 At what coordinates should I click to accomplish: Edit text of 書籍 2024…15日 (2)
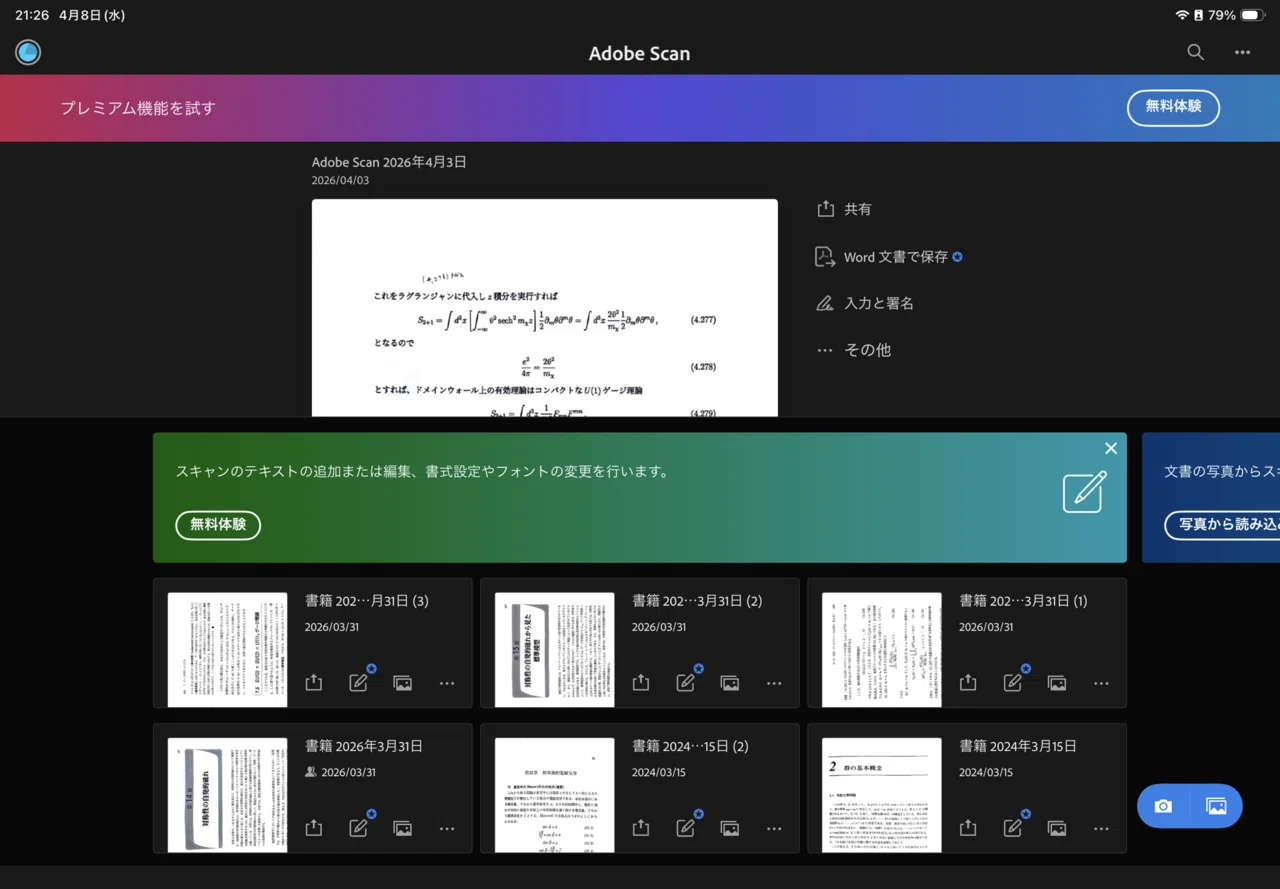(686, 827)
